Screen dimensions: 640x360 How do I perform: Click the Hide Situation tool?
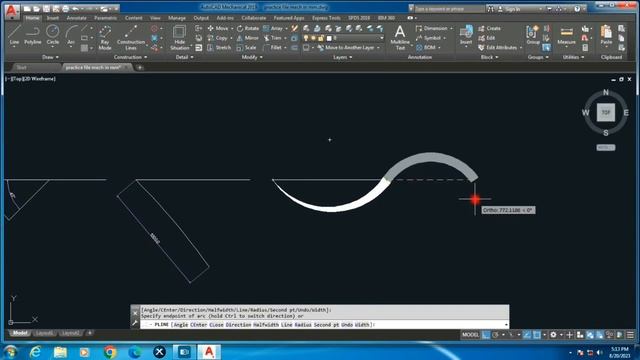(179, 38)
